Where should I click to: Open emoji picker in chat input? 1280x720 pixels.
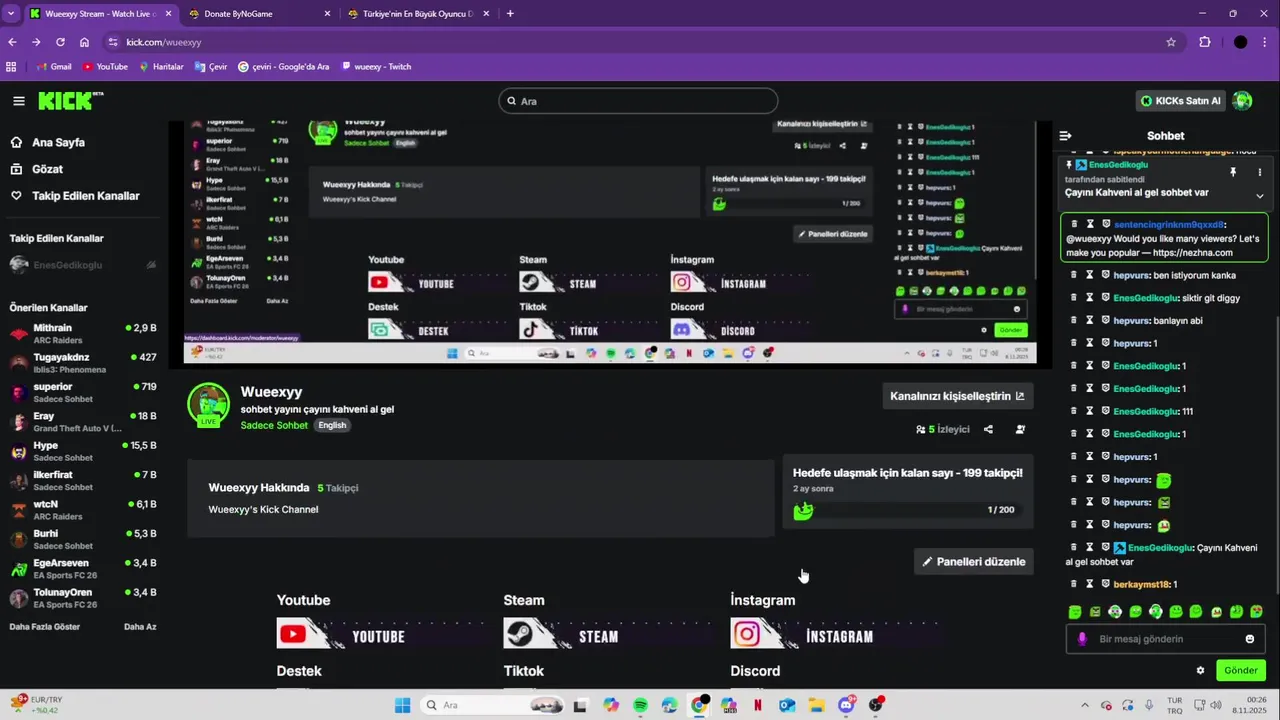click(1250, 639)
